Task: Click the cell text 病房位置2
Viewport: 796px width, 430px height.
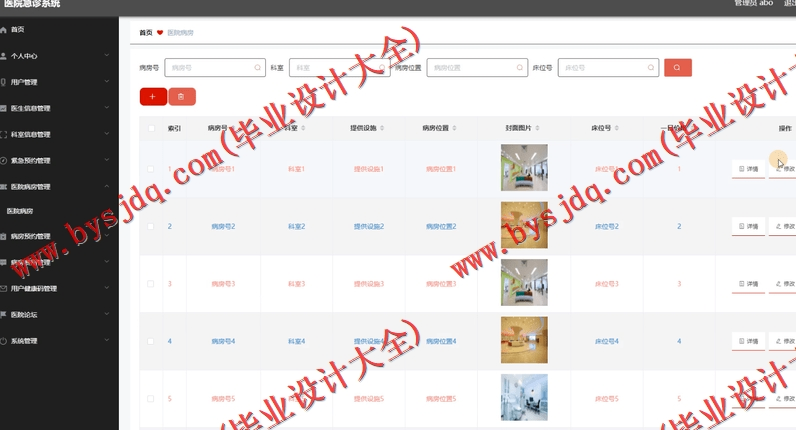Action: point(441,226)
